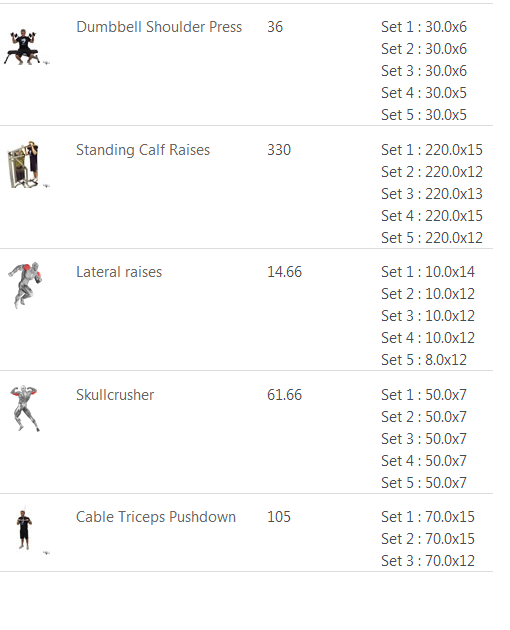Select Lateral raises Set 5 : 8.0x12
Image resolution: width=510 pixels, height=630 pixels.
point(424,360)
